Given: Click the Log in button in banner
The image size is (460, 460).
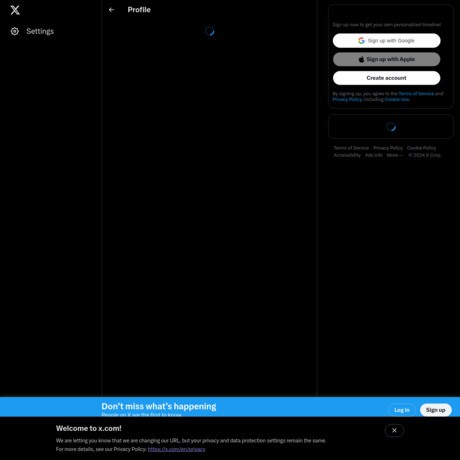Looking at the screenshot, I should (402, 410).
